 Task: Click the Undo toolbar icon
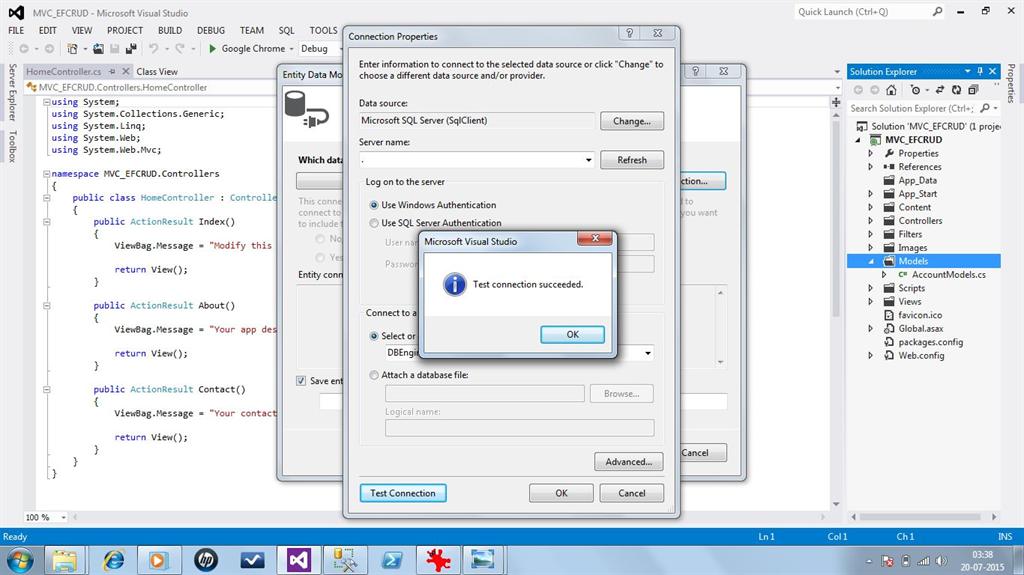[153, 49]
